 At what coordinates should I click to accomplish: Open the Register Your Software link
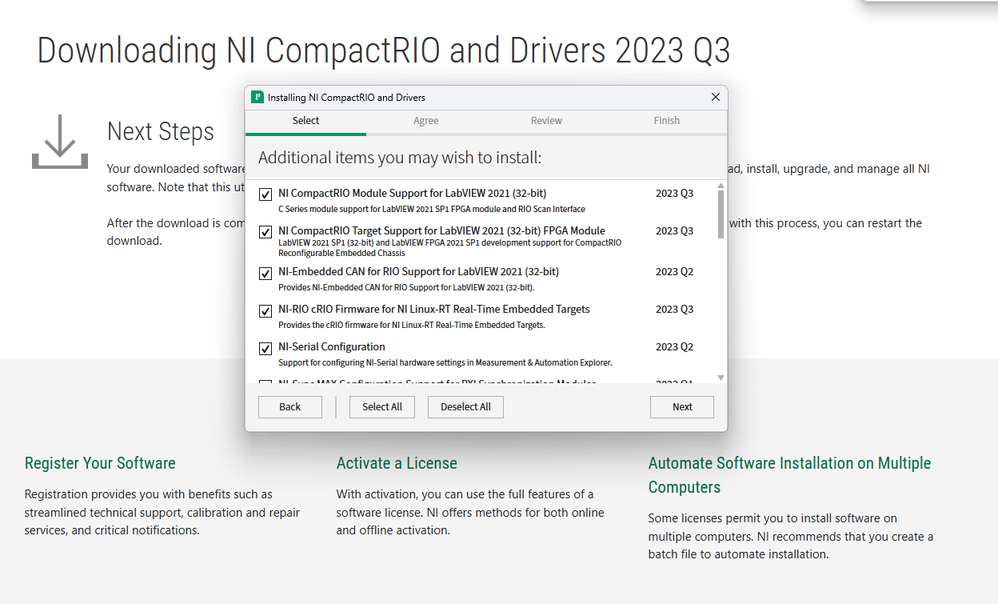[x=100, y=463]
